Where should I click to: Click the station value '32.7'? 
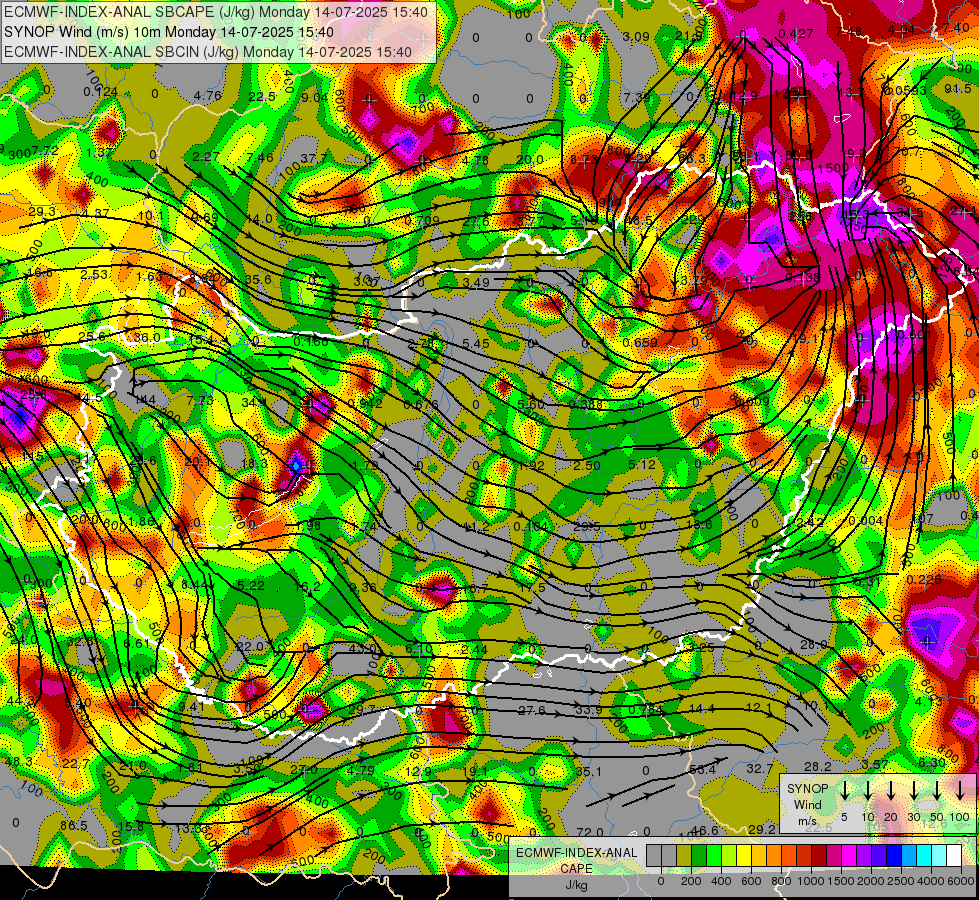point(759,768)
